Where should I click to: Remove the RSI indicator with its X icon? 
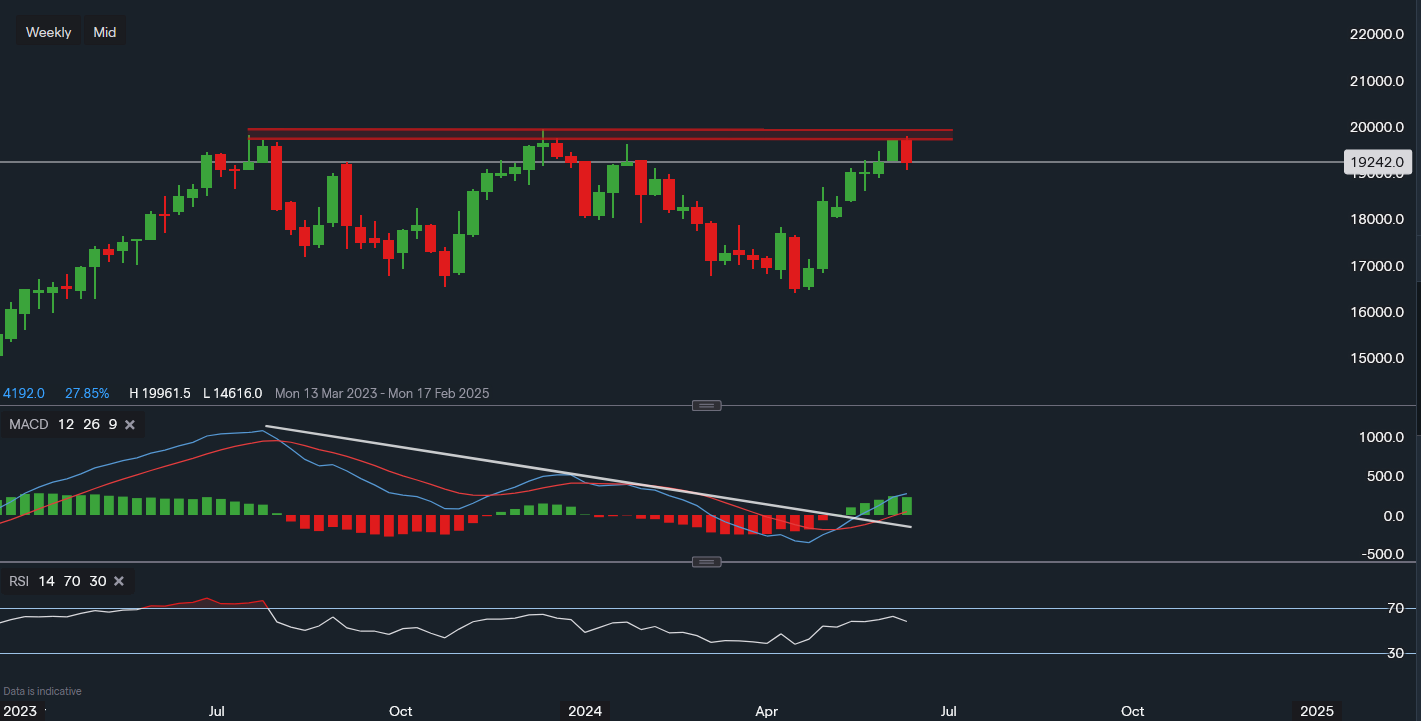[119, 581]
